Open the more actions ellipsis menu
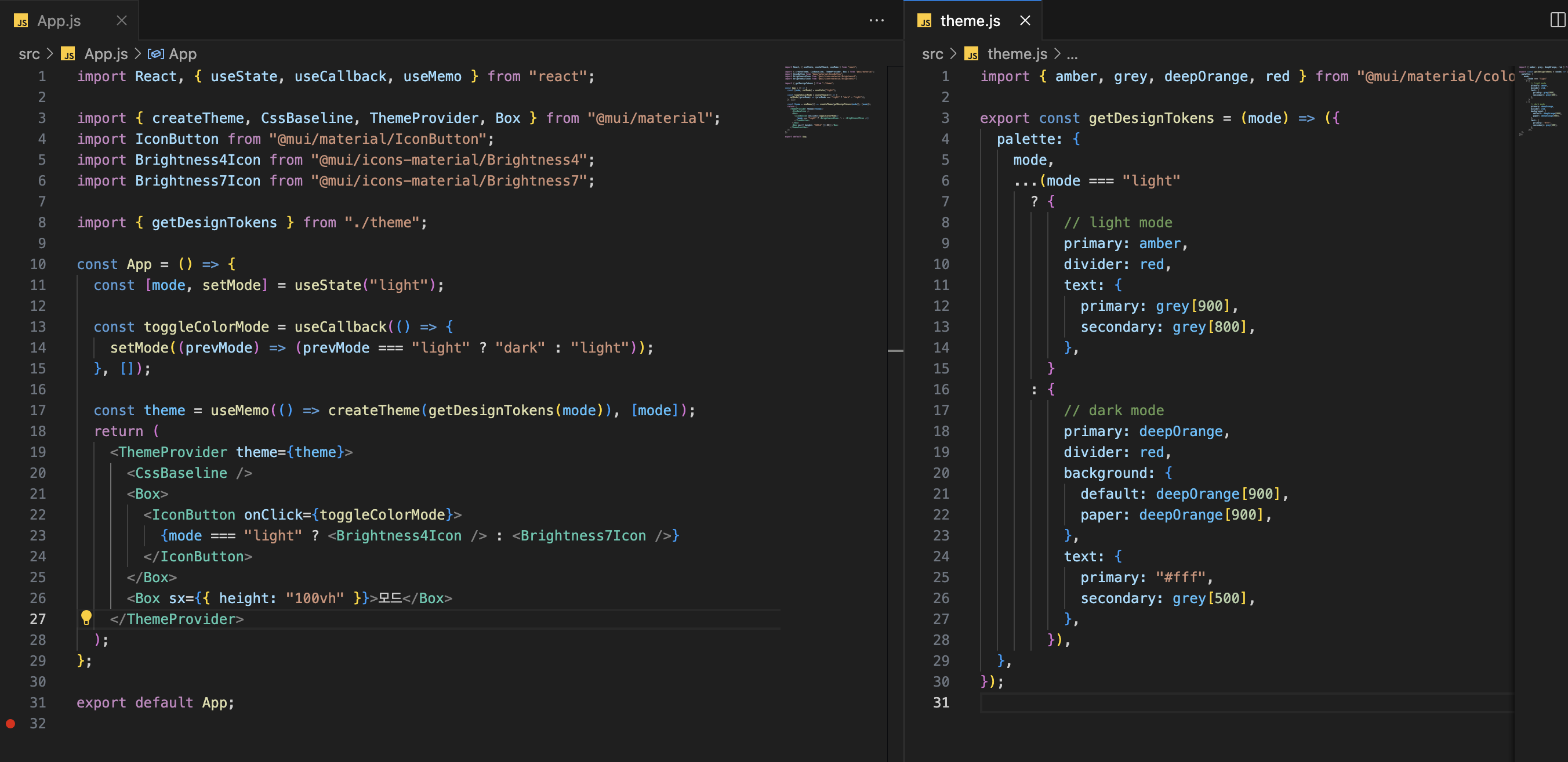Screen dimensions: 1568x762 877,21
